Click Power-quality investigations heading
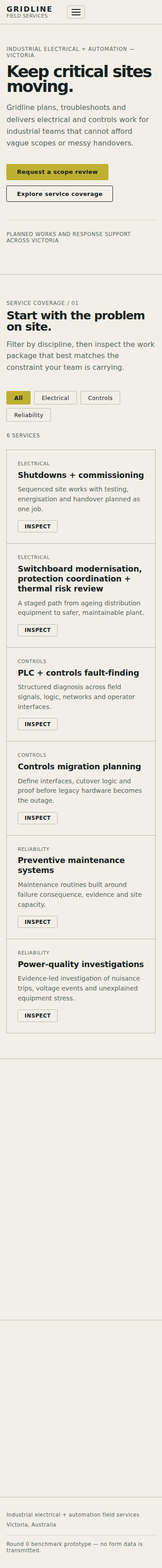Image resolution: width=162 pixels, height=1568 pixels. pos(81,964)
